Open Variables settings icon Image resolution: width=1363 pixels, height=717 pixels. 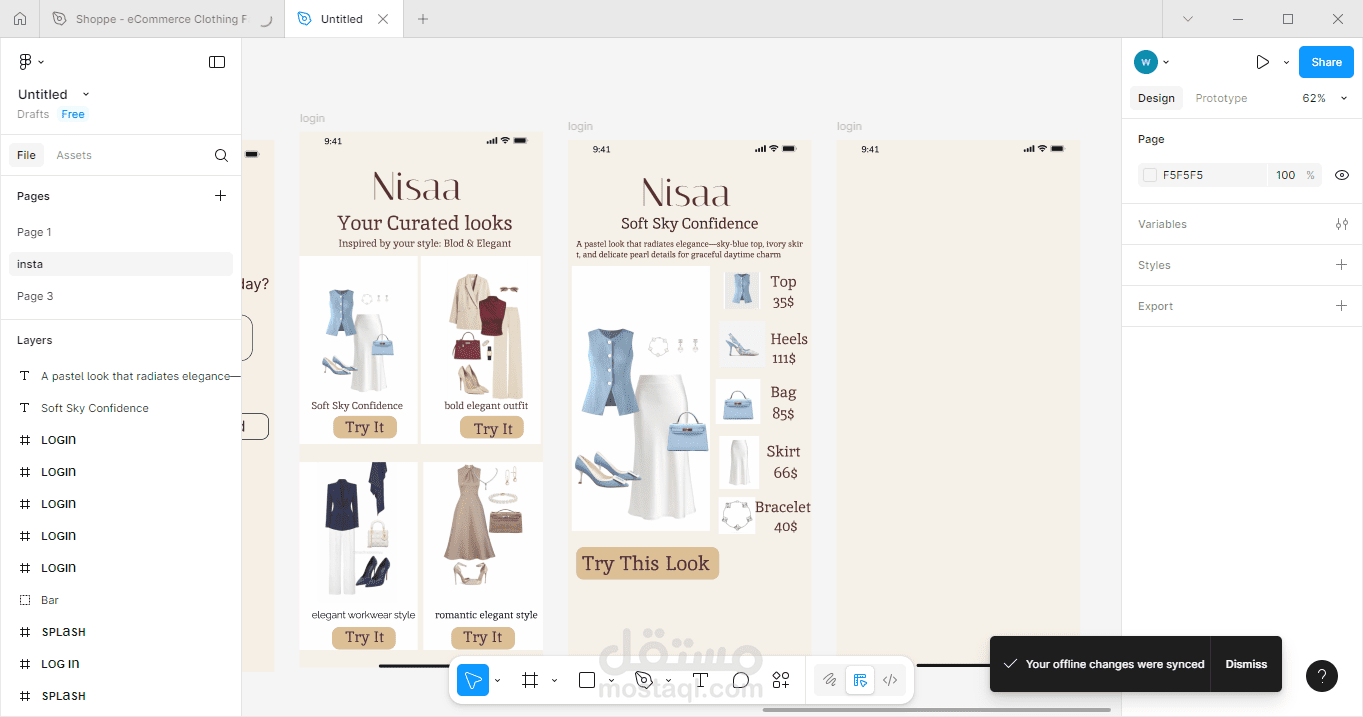[1342, 224]
